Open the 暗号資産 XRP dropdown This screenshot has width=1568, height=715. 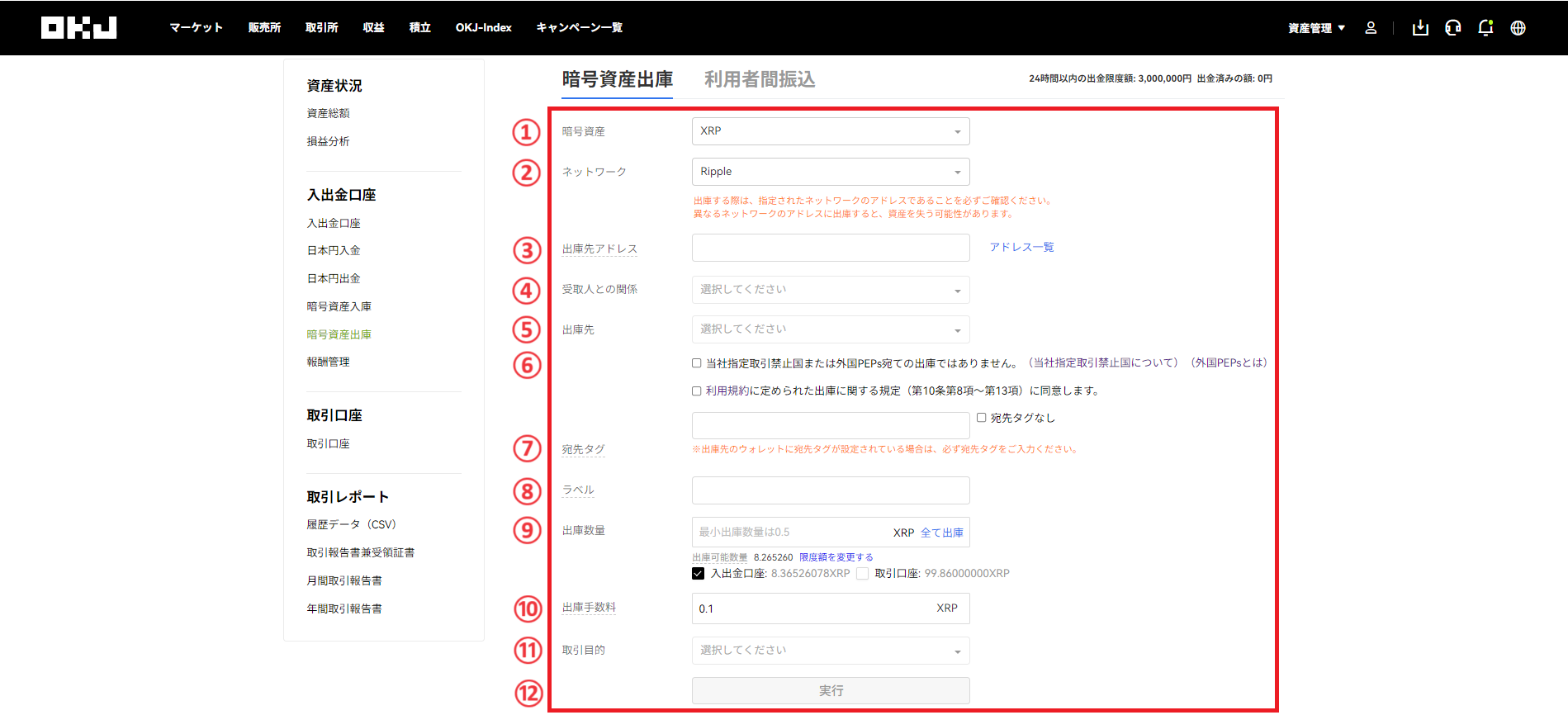[830, 131]
